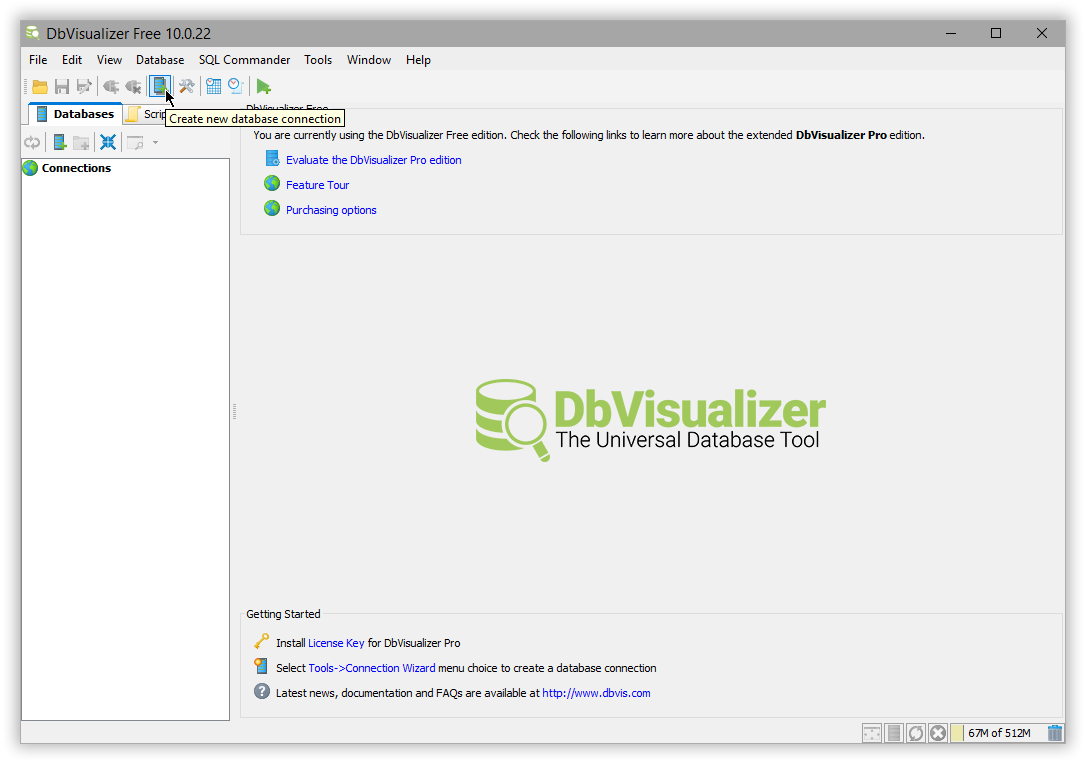Switch to the Scripts tab
The height and width of the screenshot is (764, 1086).
coord(145,114)
